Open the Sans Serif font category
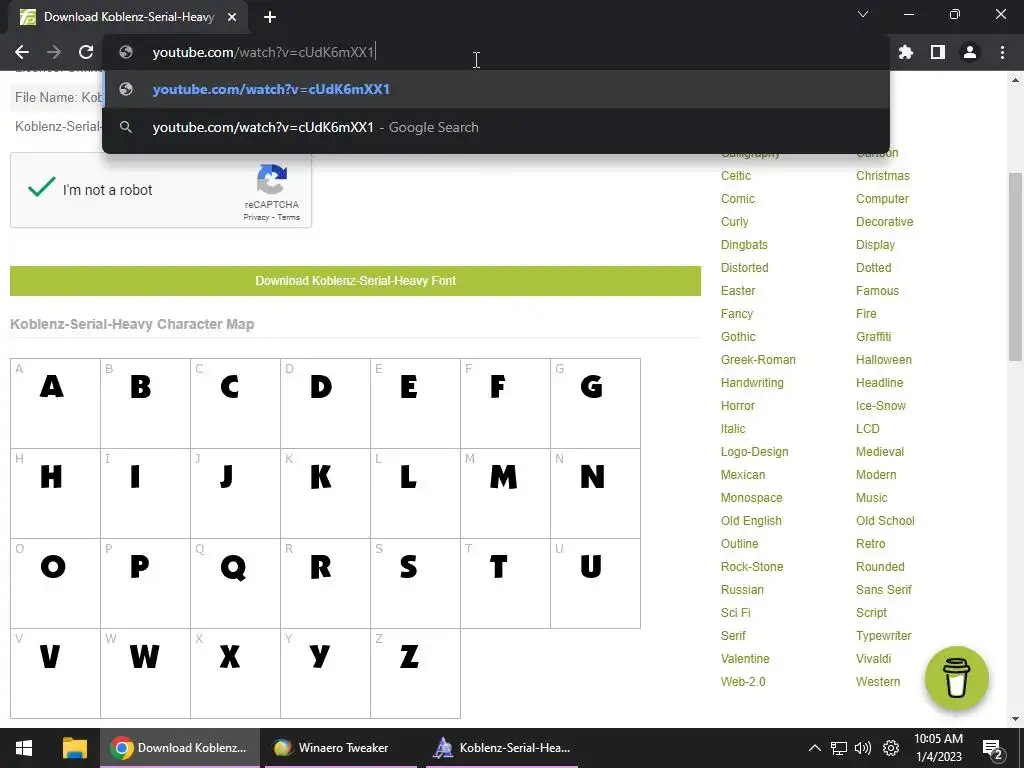Image resolution: width=1024 pixels, height=768 pixels. (x=884, y=590)
